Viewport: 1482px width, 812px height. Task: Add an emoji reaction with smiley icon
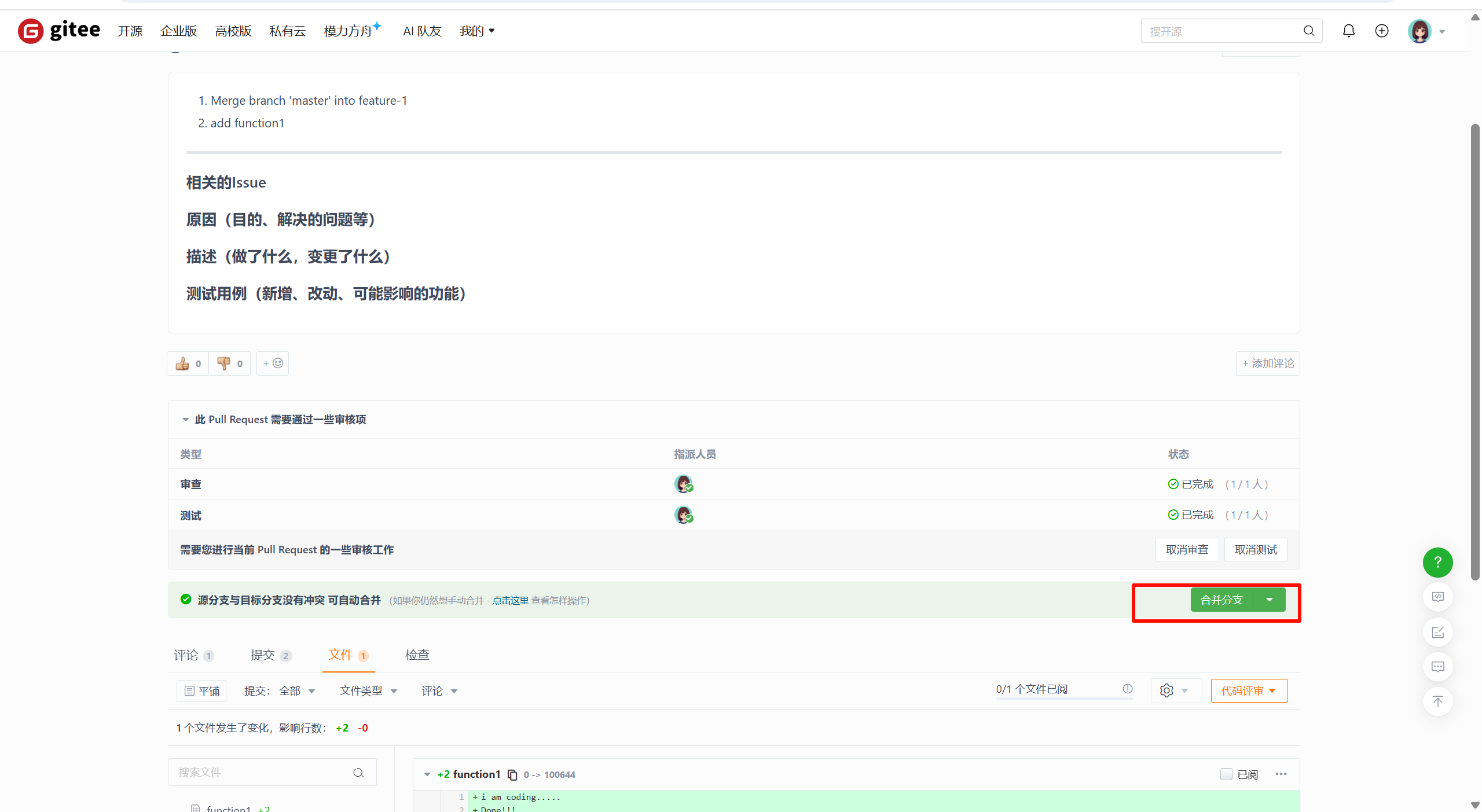tap(273, 363)
